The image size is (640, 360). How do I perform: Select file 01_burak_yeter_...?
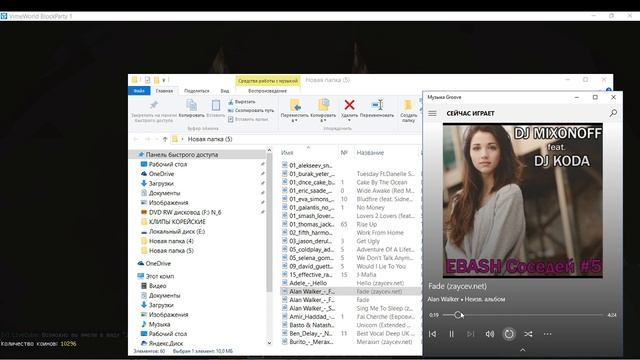coord(312,174)
